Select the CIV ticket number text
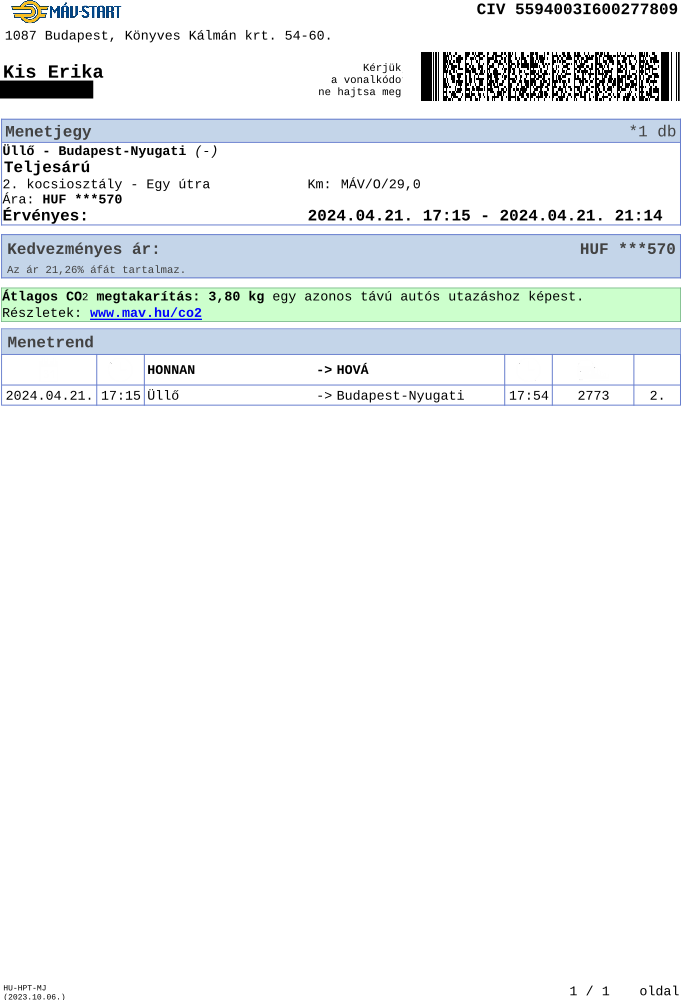This screenshot has width=681, height=1000. tap(577, 10)
